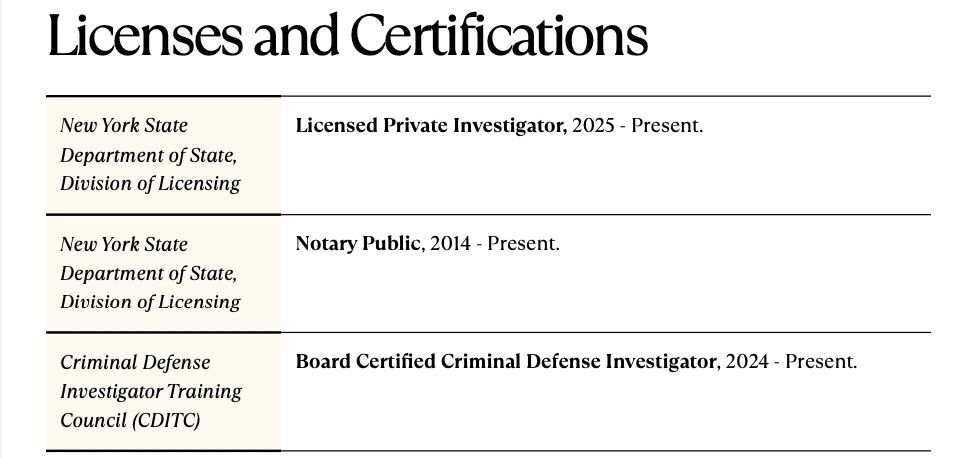
Task: Click Criminal Defense in the issuer column
Action: (x=135, y=362)
